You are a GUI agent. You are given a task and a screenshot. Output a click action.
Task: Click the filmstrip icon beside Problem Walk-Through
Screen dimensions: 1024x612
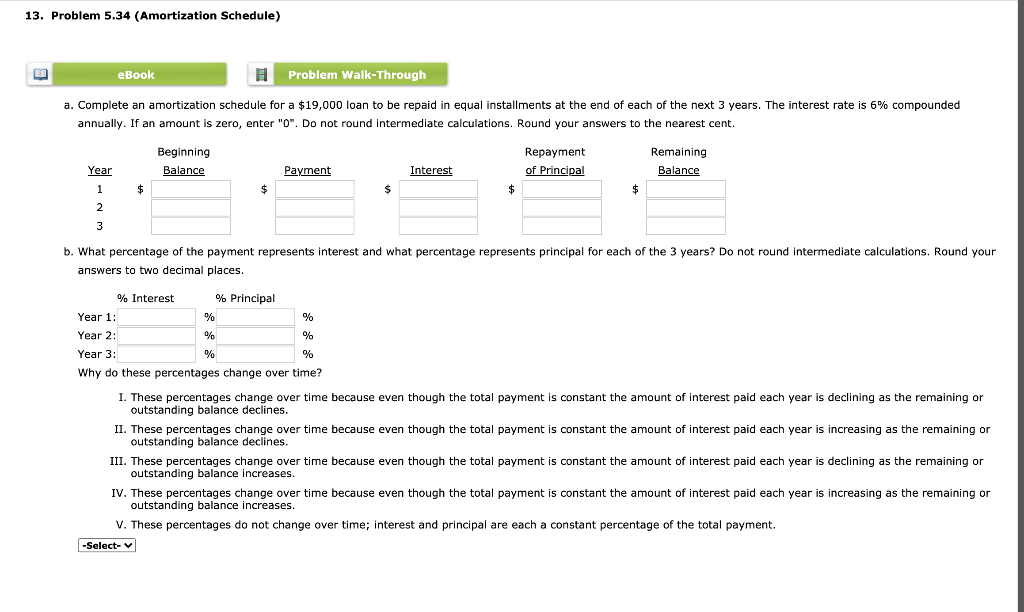(x=262, y=73)
